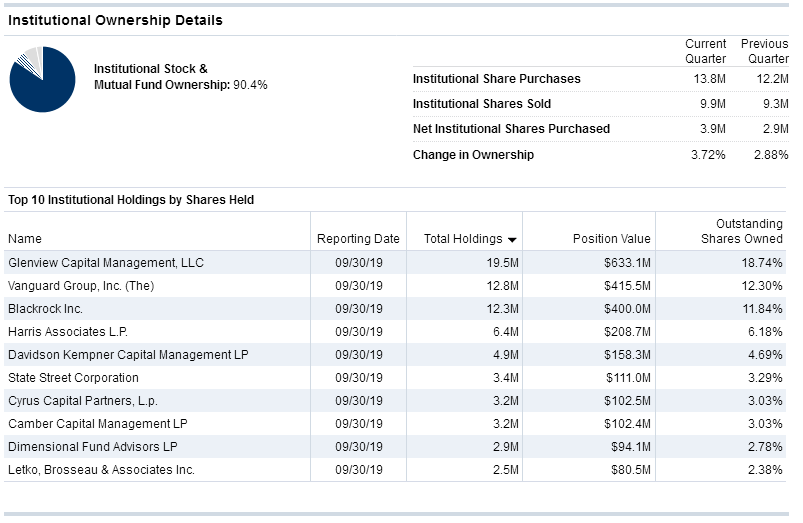803x523 pixels.
Task: Select Cyrus Capital Partners, L.p. name
Action: pyautogui.click(x=82, y=401)
